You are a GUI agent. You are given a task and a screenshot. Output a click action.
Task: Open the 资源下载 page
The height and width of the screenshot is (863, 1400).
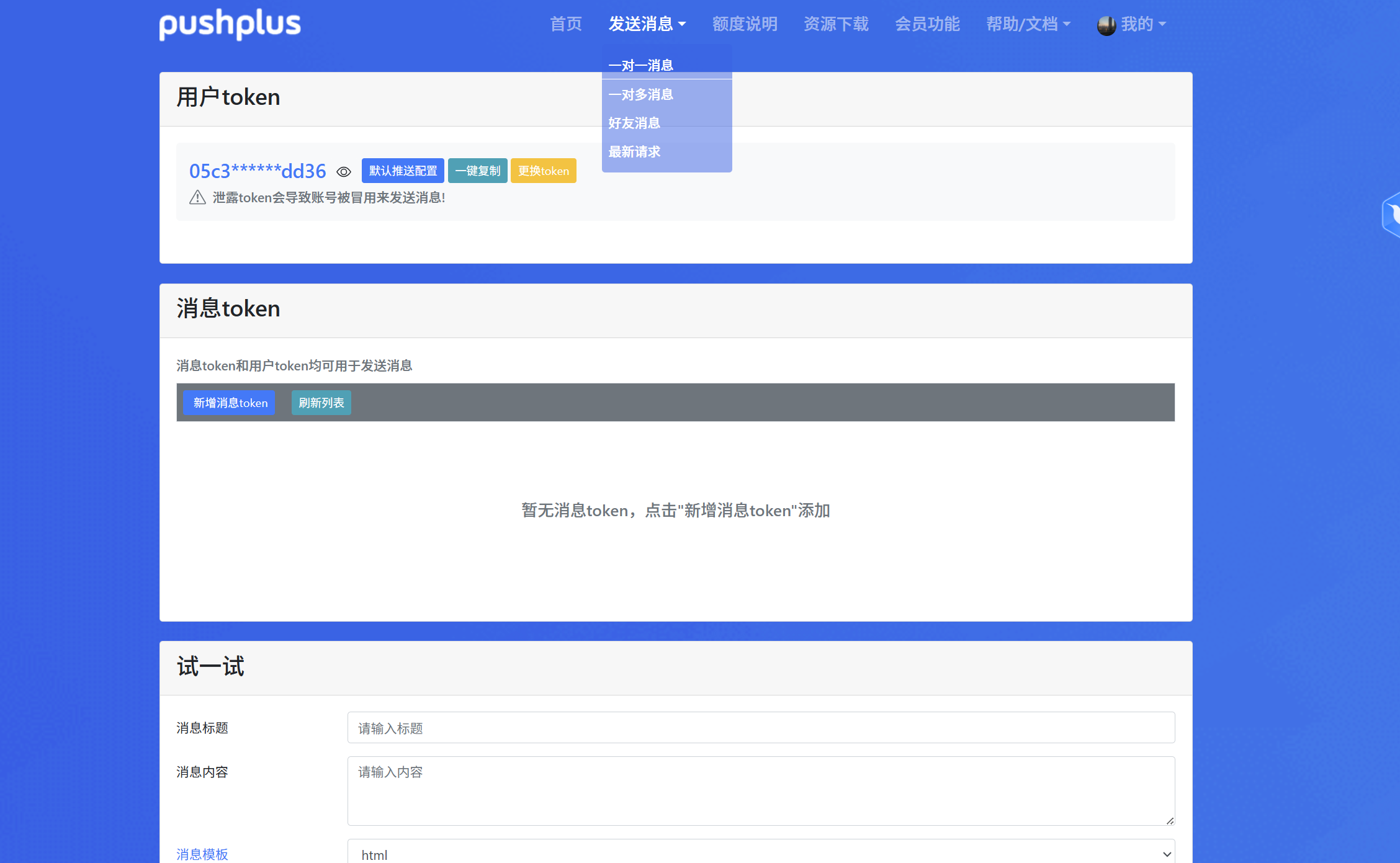(836, 24)
